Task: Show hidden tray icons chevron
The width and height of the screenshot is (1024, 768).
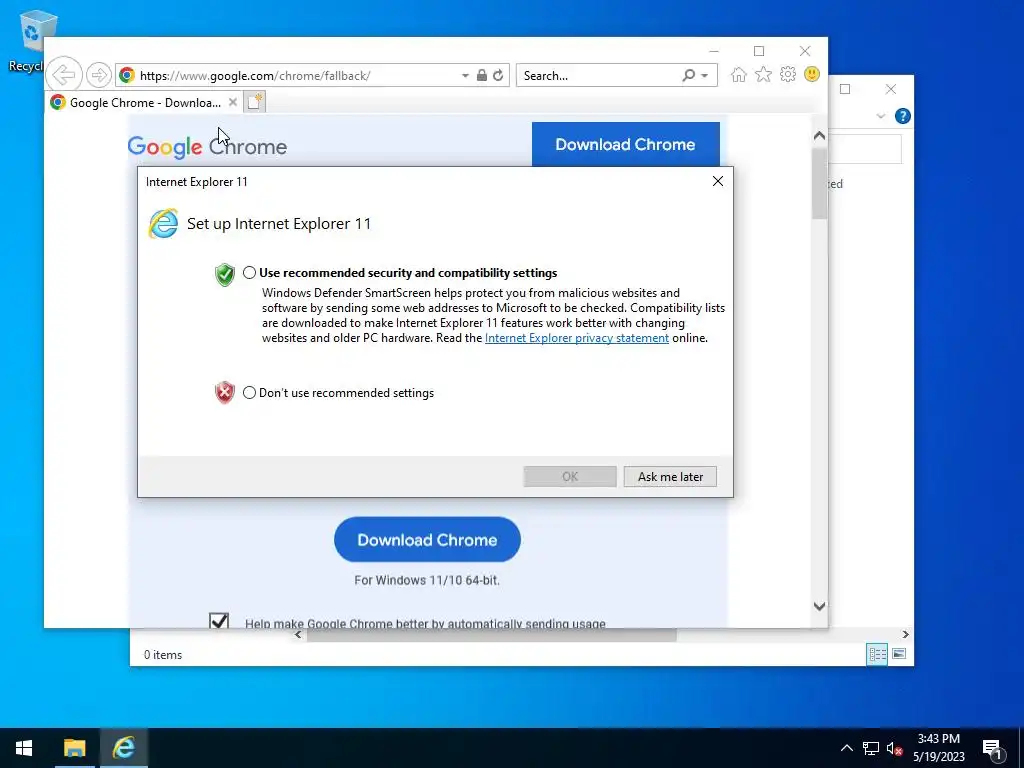Action: click(846, 748)
